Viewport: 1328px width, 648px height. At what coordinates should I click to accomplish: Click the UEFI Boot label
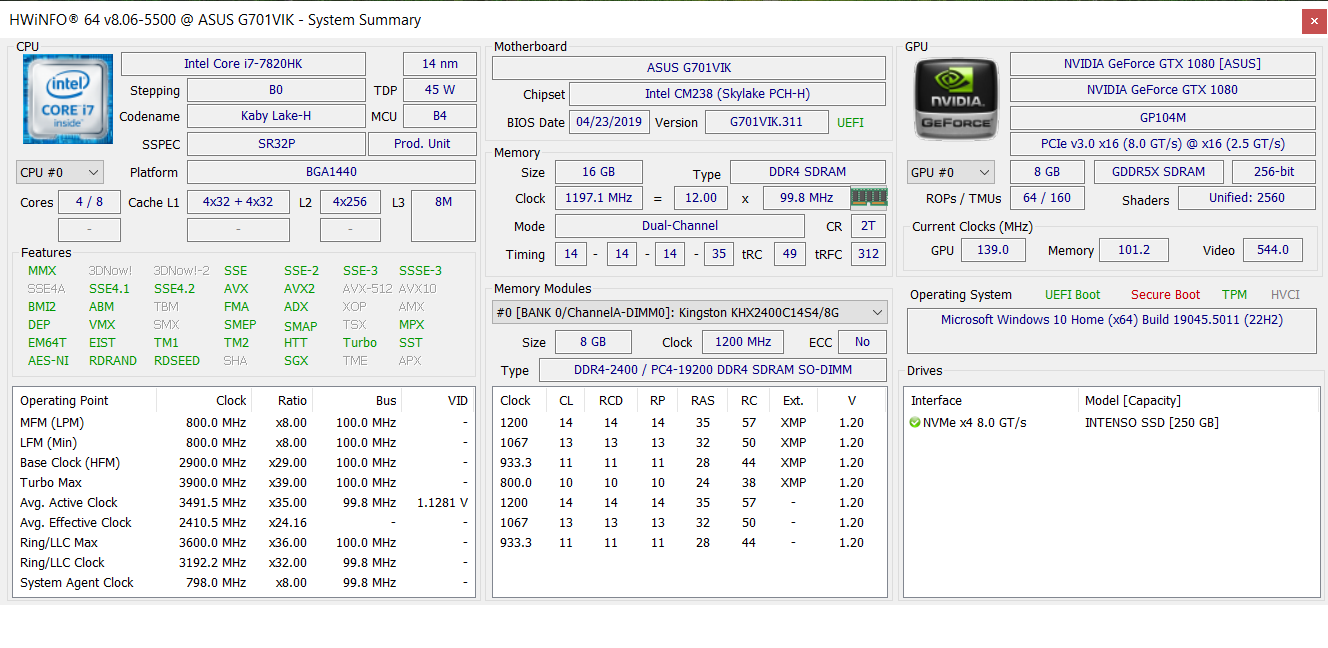[1073, 295]
